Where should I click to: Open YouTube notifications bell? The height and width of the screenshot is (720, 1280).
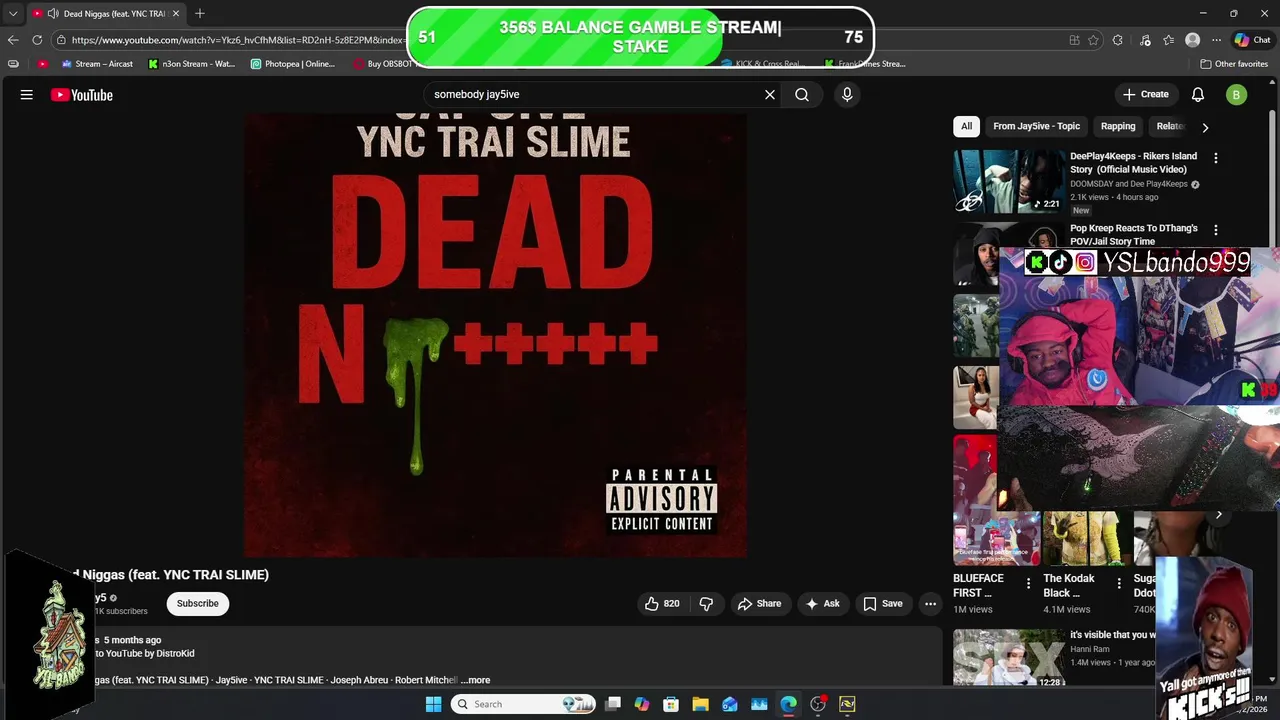pos(1198,94)
